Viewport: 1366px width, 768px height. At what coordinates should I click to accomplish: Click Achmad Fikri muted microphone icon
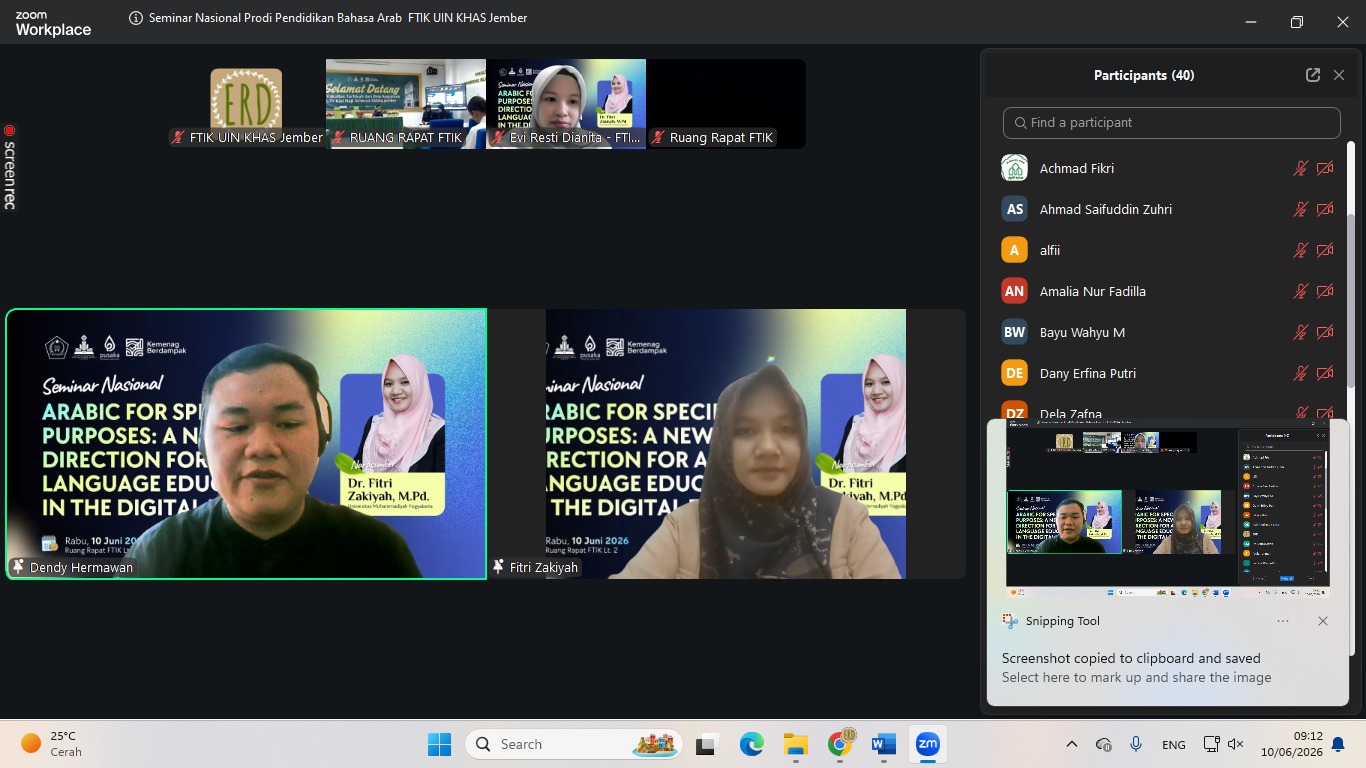click(x=1301, y=168)
